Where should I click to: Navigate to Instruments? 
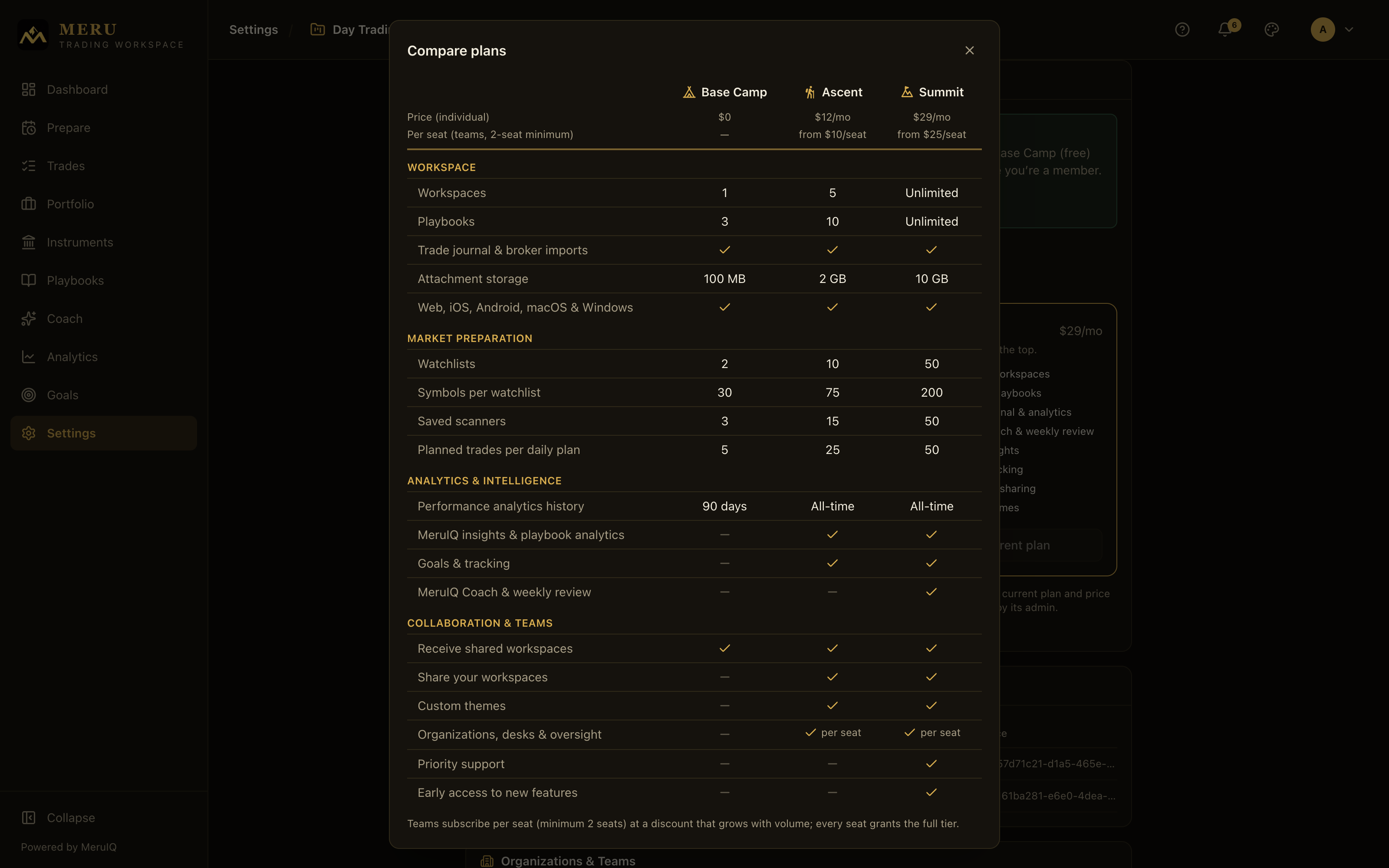point(103,242)
